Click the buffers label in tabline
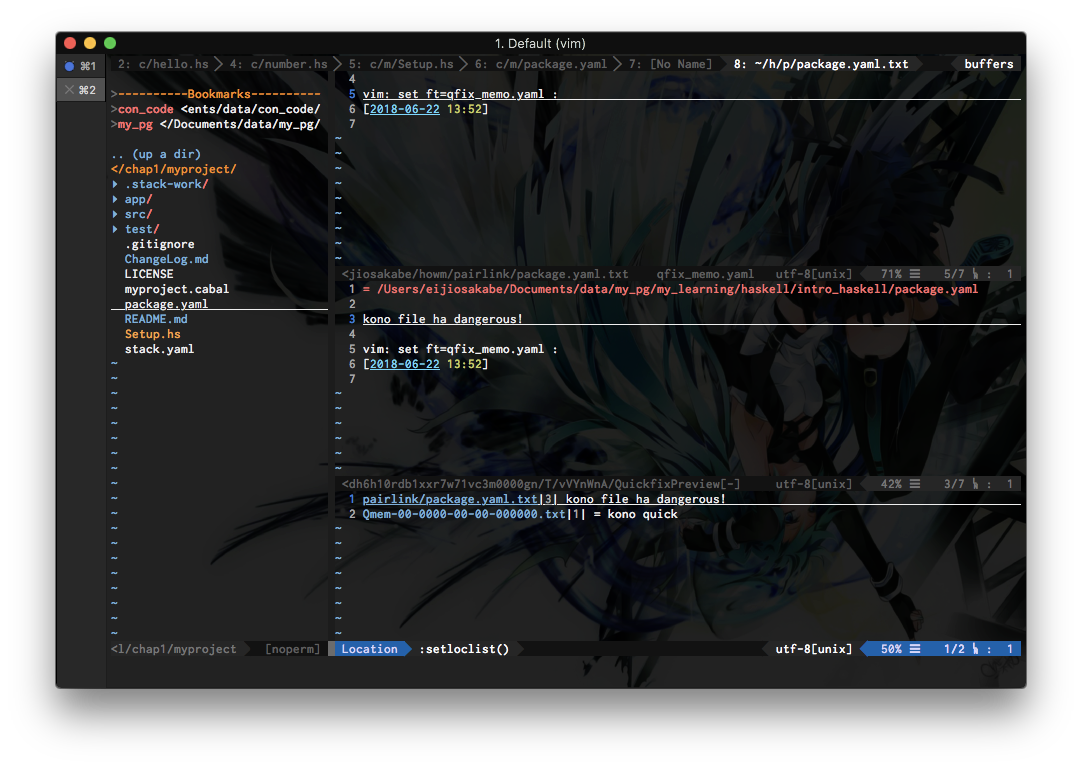Screen dimensions: 1082x768 pos(988,64)
